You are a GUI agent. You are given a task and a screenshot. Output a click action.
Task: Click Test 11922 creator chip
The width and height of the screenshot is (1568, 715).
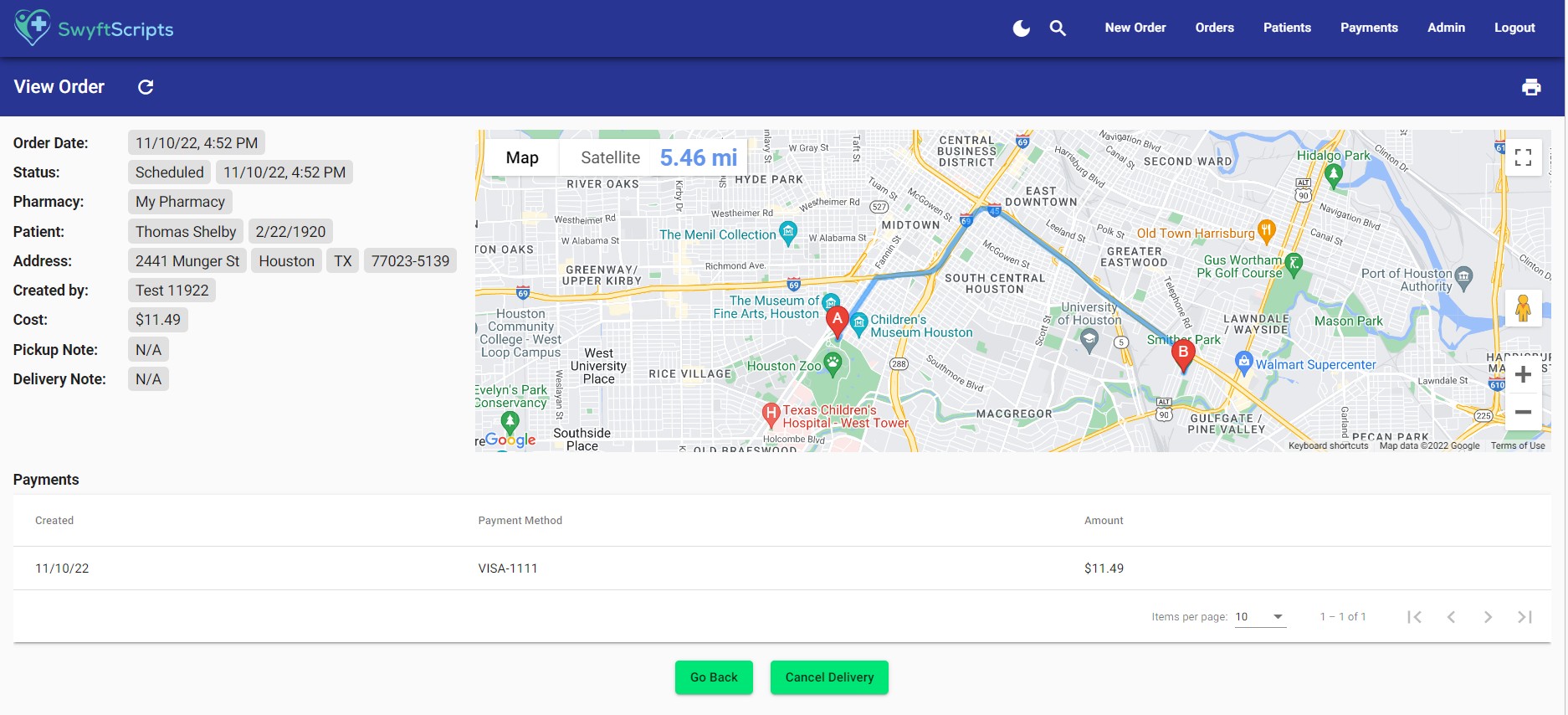(x=172, y=291)
